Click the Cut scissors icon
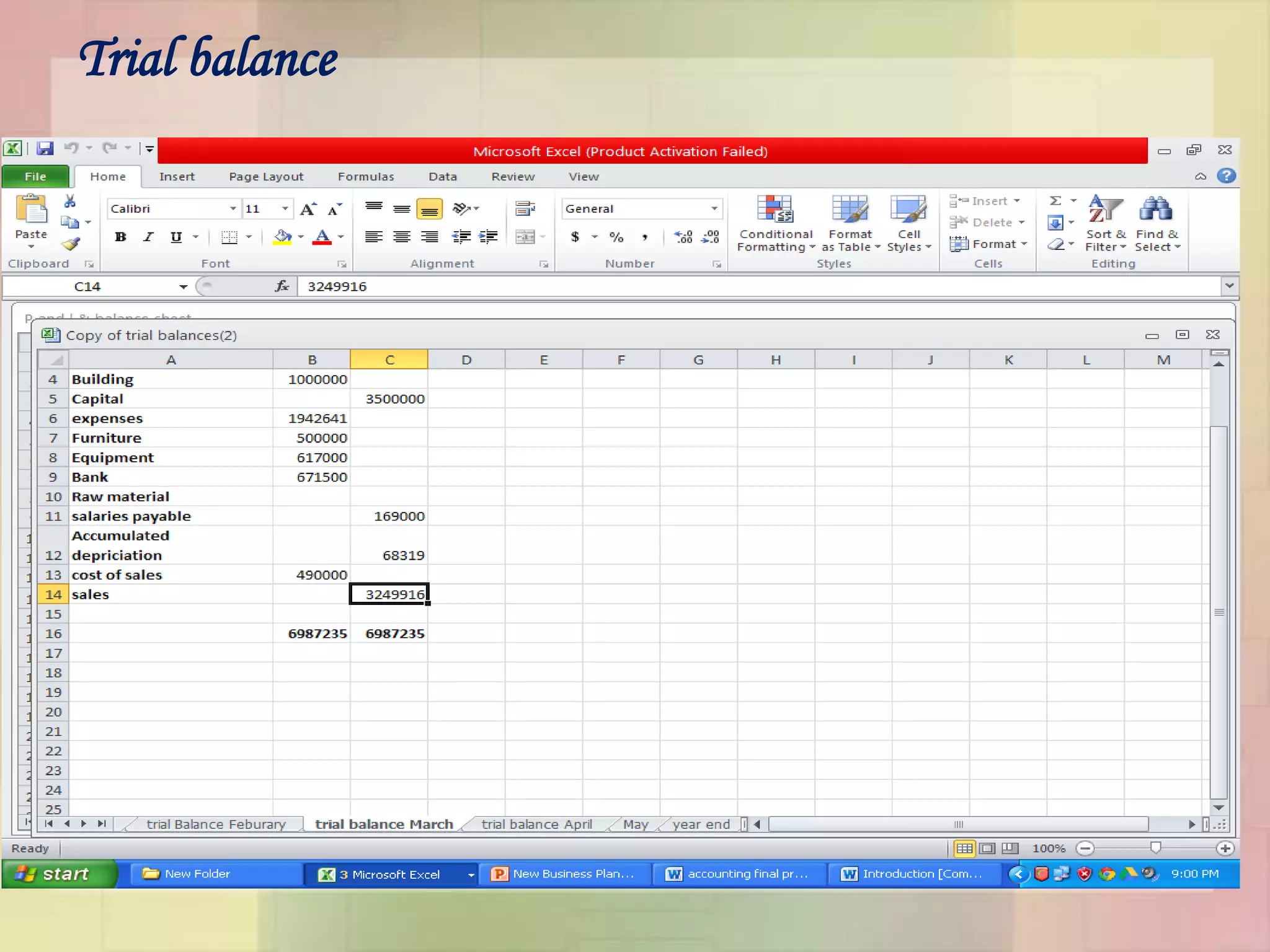1270x952 pixels. click(x=70, y=201)
